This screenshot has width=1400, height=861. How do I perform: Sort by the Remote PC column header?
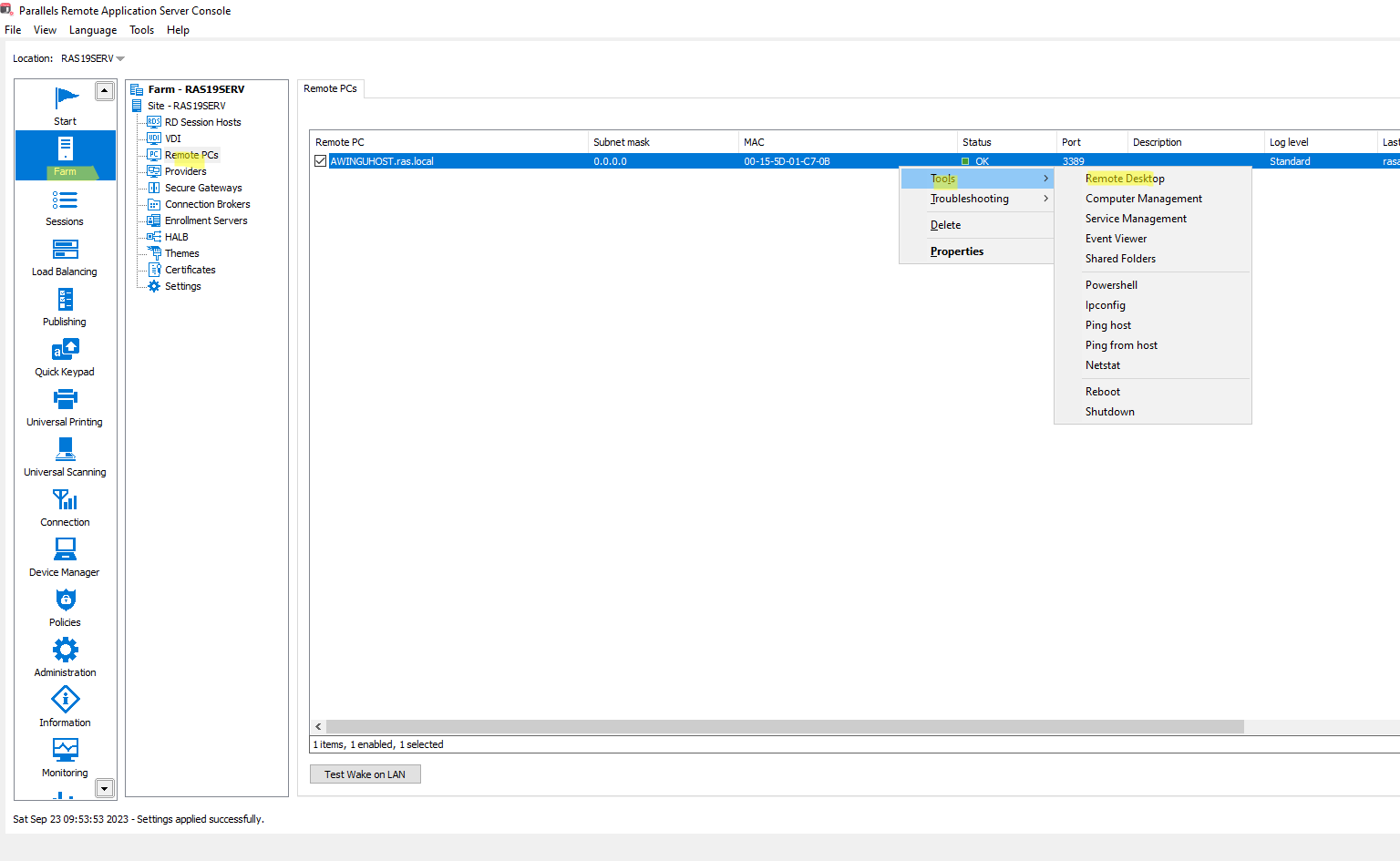(x=449, y=142)
